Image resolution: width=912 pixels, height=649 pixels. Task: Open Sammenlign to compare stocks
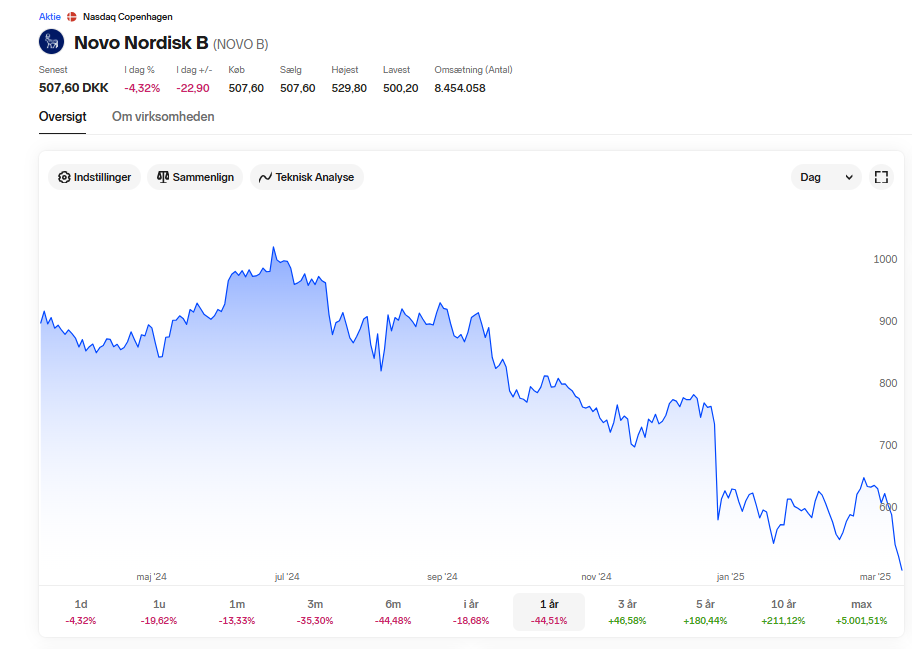(x=195, y=177)
